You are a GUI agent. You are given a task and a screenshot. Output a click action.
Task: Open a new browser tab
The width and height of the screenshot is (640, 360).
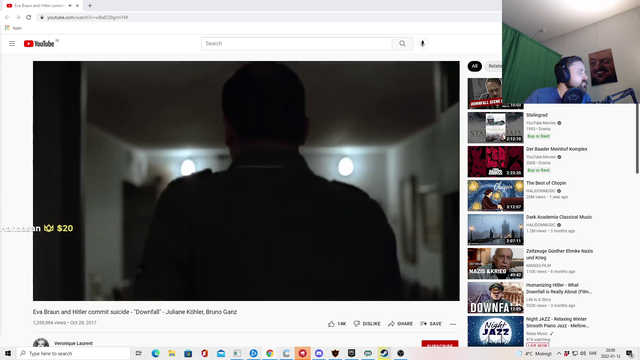point(90,6)
